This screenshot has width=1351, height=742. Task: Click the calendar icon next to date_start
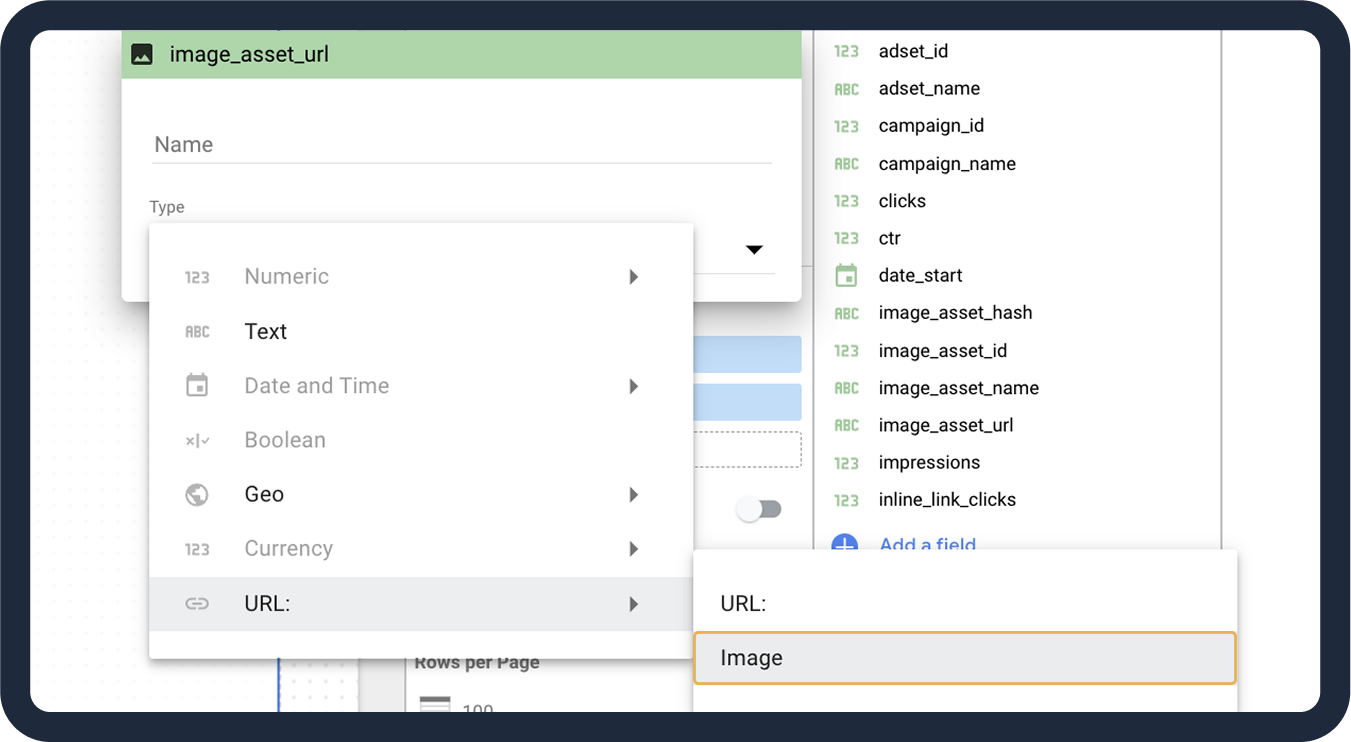point(846,275)
